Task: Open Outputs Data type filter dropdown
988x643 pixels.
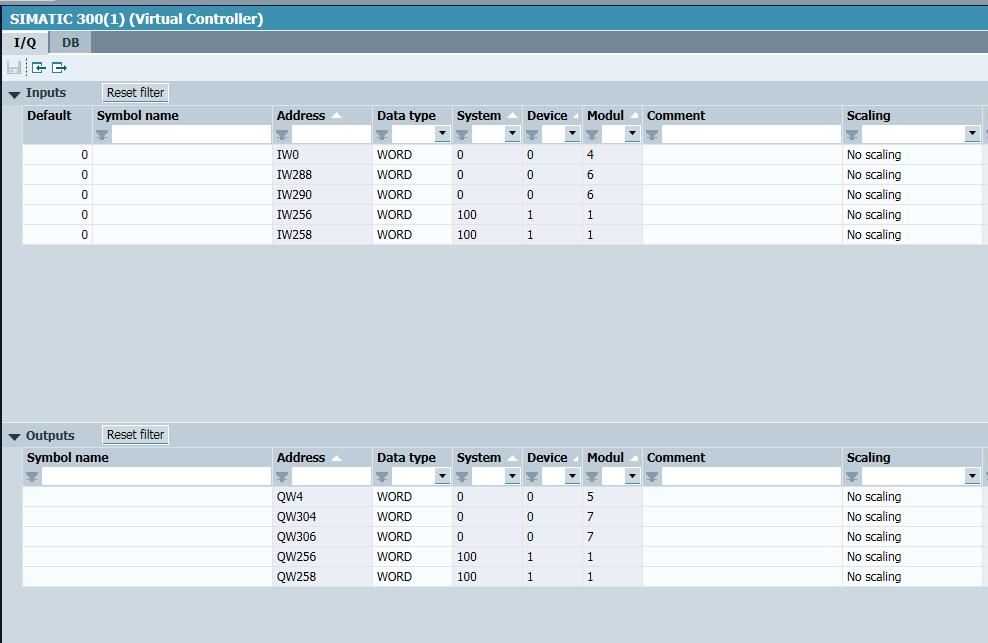Action: (x=442, y=476)
